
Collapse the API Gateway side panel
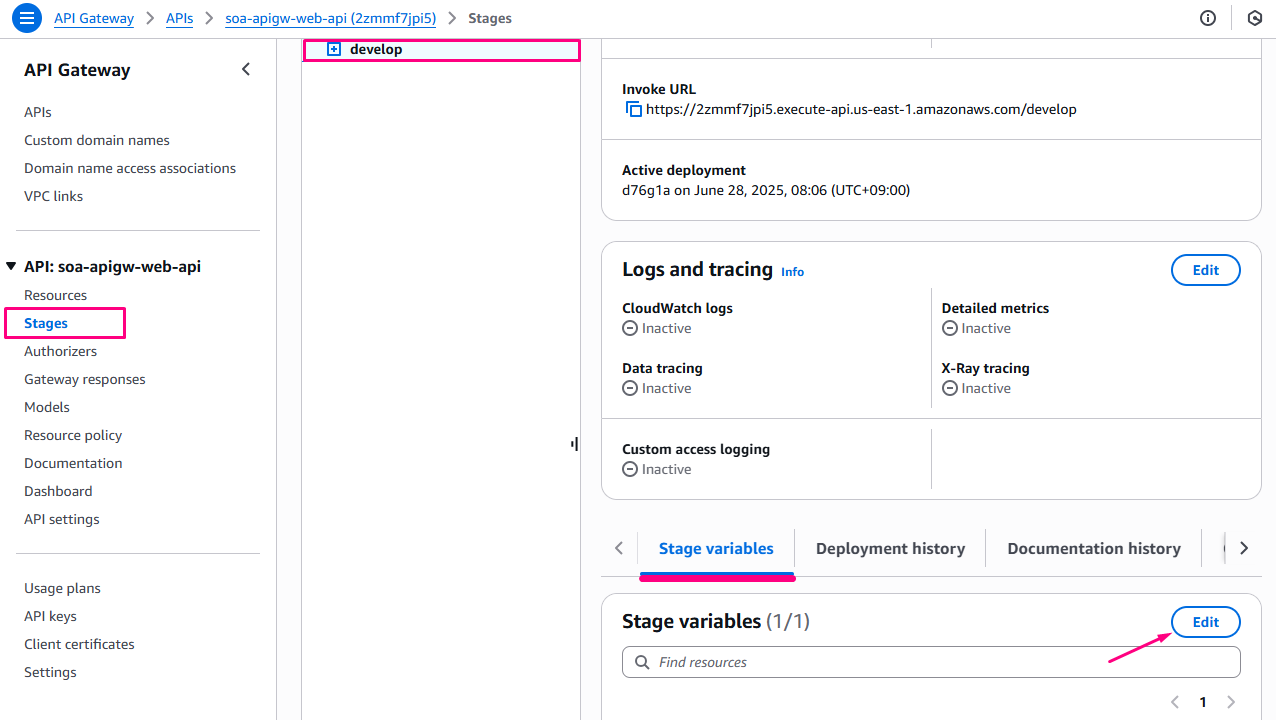coord(246,70)
